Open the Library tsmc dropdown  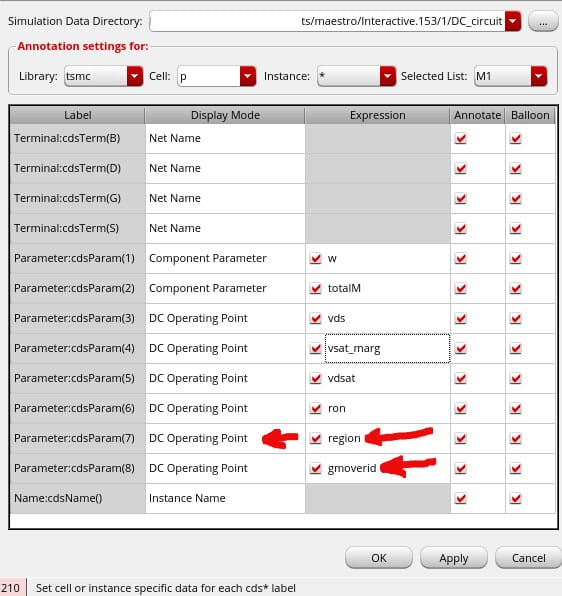click(x=135, y=76)
